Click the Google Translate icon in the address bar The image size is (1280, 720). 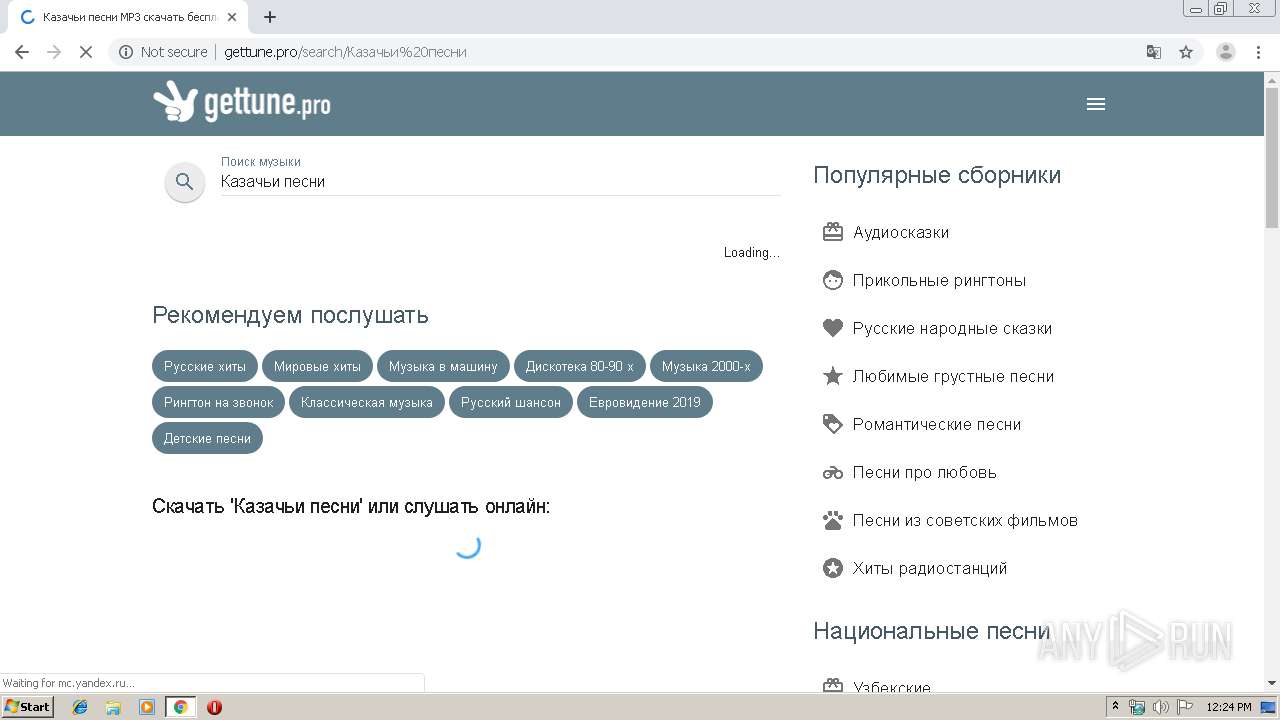coord(1153,52)
